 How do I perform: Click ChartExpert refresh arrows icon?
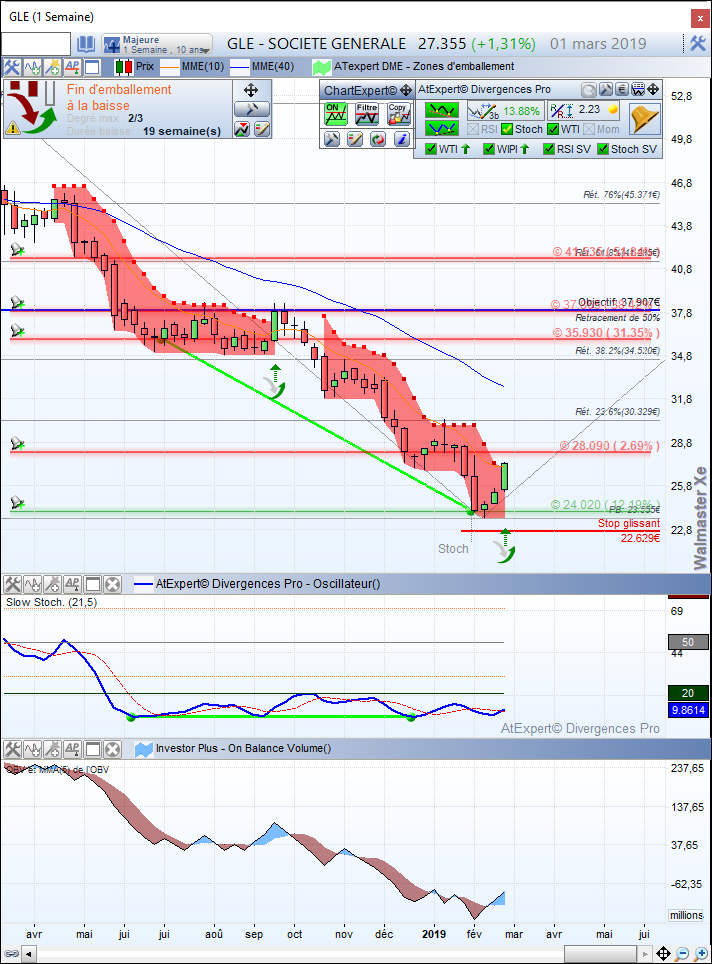[378, 139]
